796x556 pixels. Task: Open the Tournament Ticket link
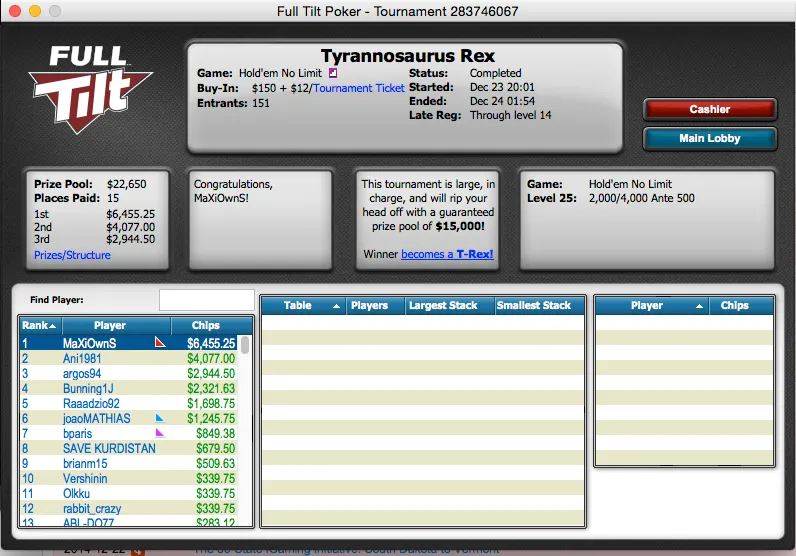click(360, 88)
